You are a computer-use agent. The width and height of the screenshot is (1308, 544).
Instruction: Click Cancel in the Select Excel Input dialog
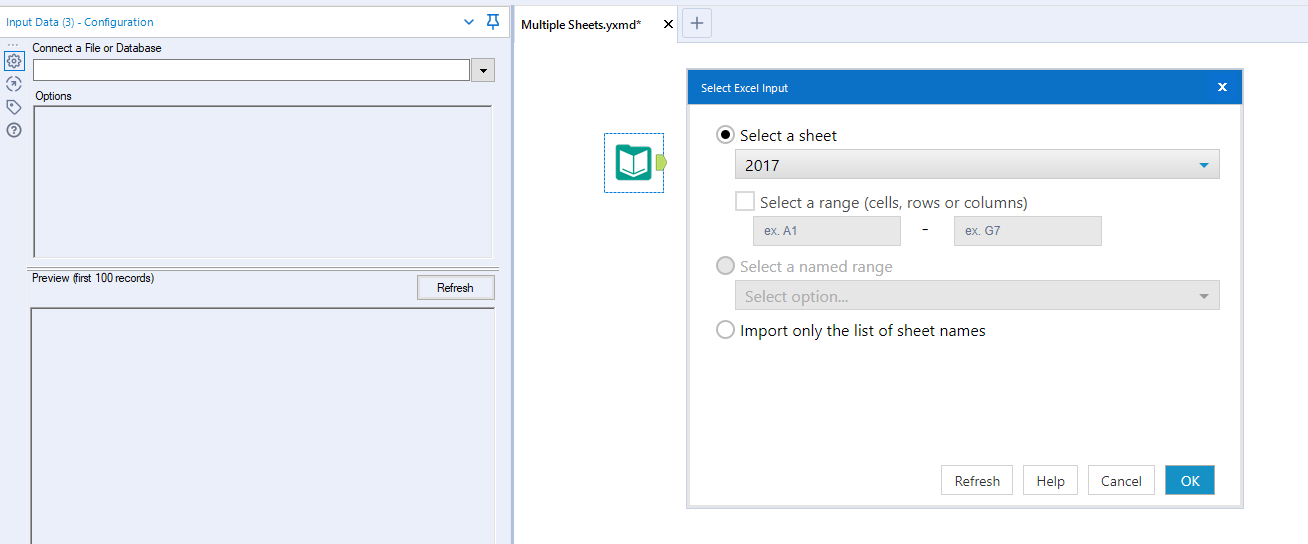click(x=1121, y=481)
